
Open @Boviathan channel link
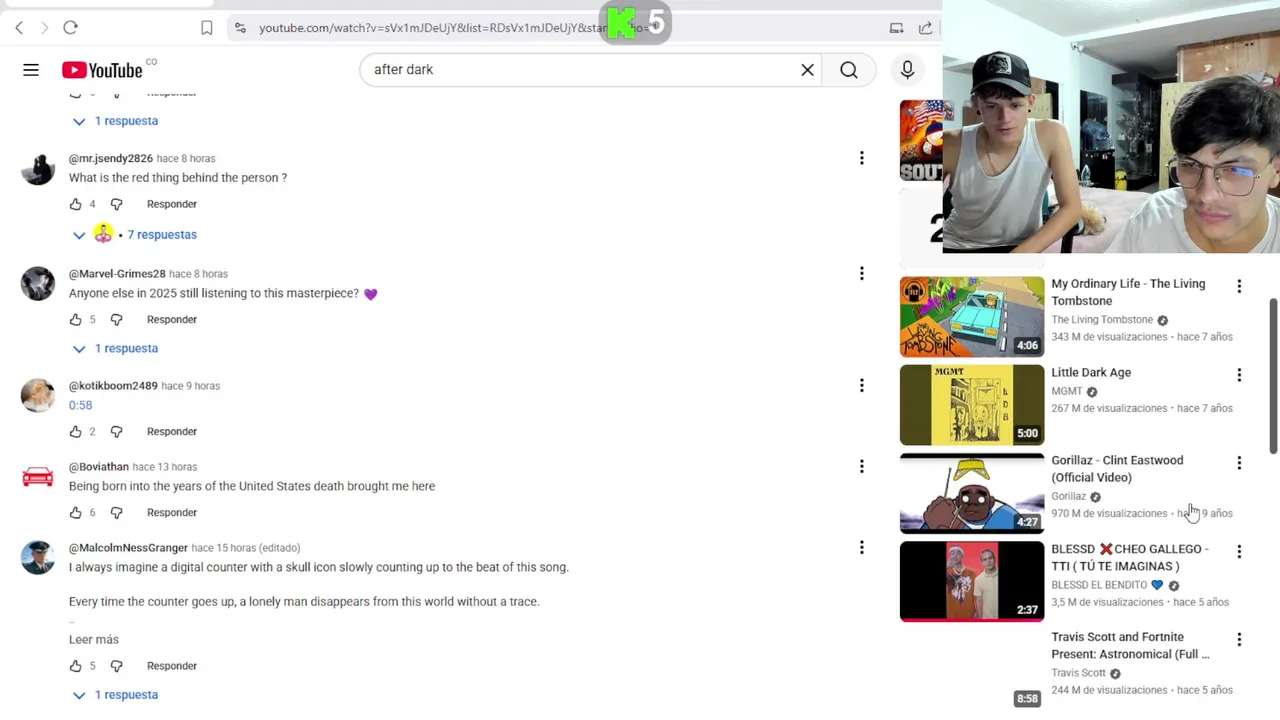99,467
